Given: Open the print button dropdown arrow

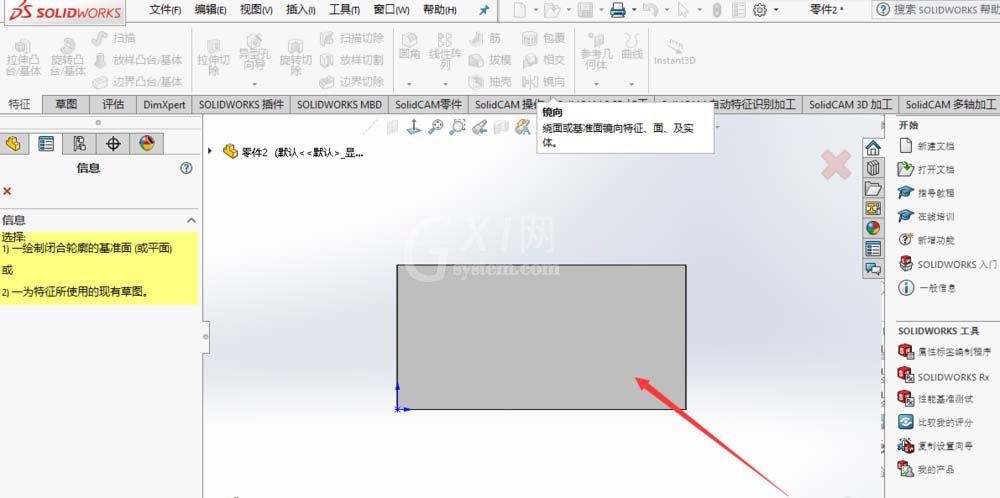Looking at the screenshot, I should [x=634, y=10].
